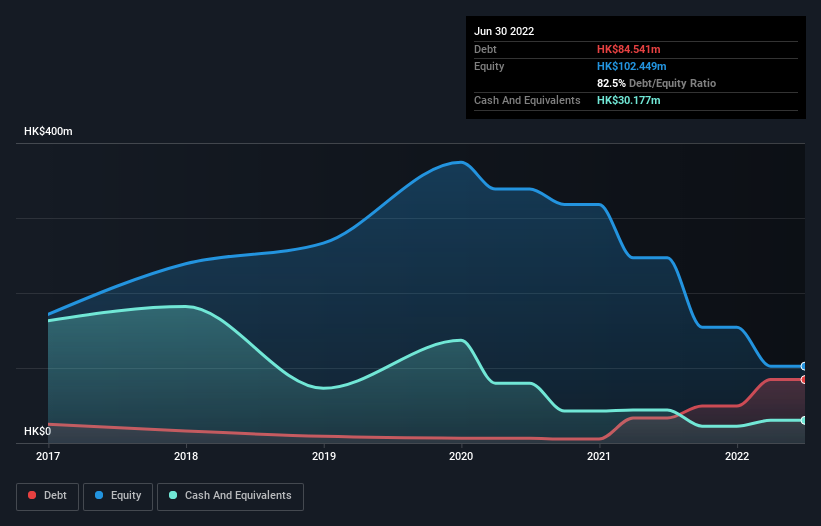Click the 82.5% Debt/Equity Ratio text
This screenshot has width=821, height=526.
pyautogui.click(x=656, y=83)
